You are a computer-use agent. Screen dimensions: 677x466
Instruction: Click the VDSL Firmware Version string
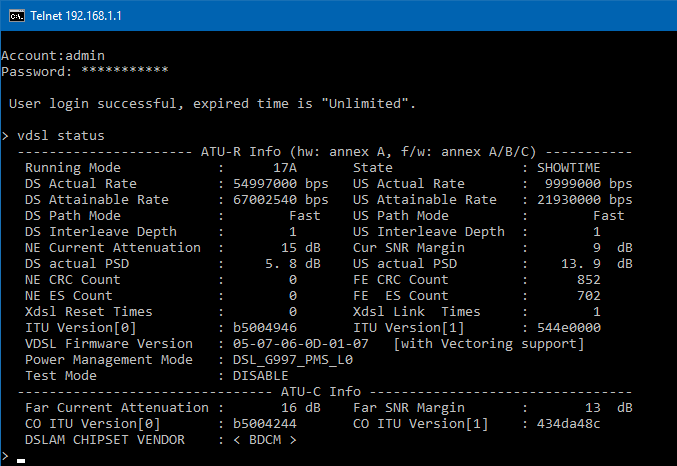coord(301,343)
